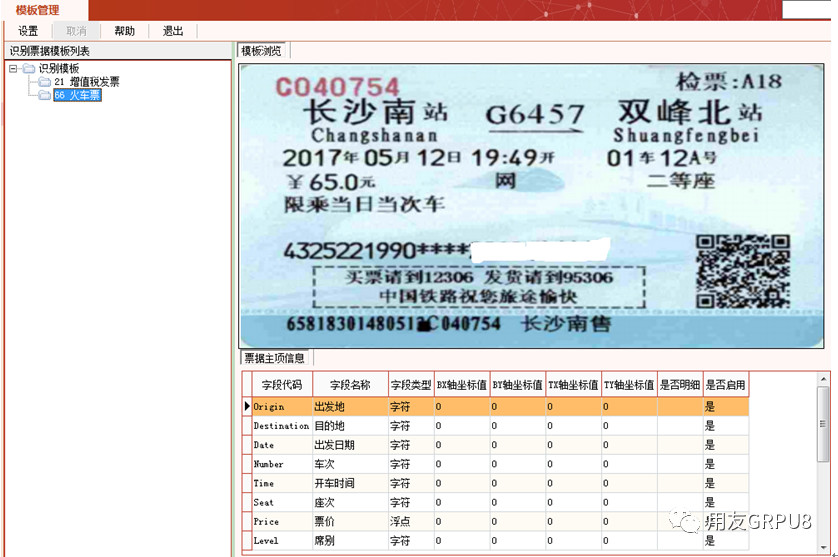The width and height of the screenshot is (838, 557).
Task: Select the 票据主项信息 tab
Action: tap(274, 358)
